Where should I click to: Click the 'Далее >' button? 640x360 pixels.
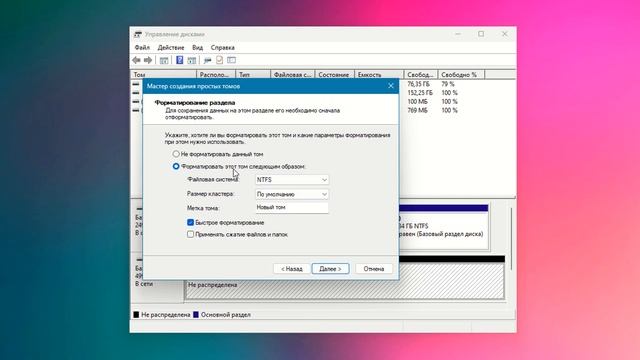point(330,269)
